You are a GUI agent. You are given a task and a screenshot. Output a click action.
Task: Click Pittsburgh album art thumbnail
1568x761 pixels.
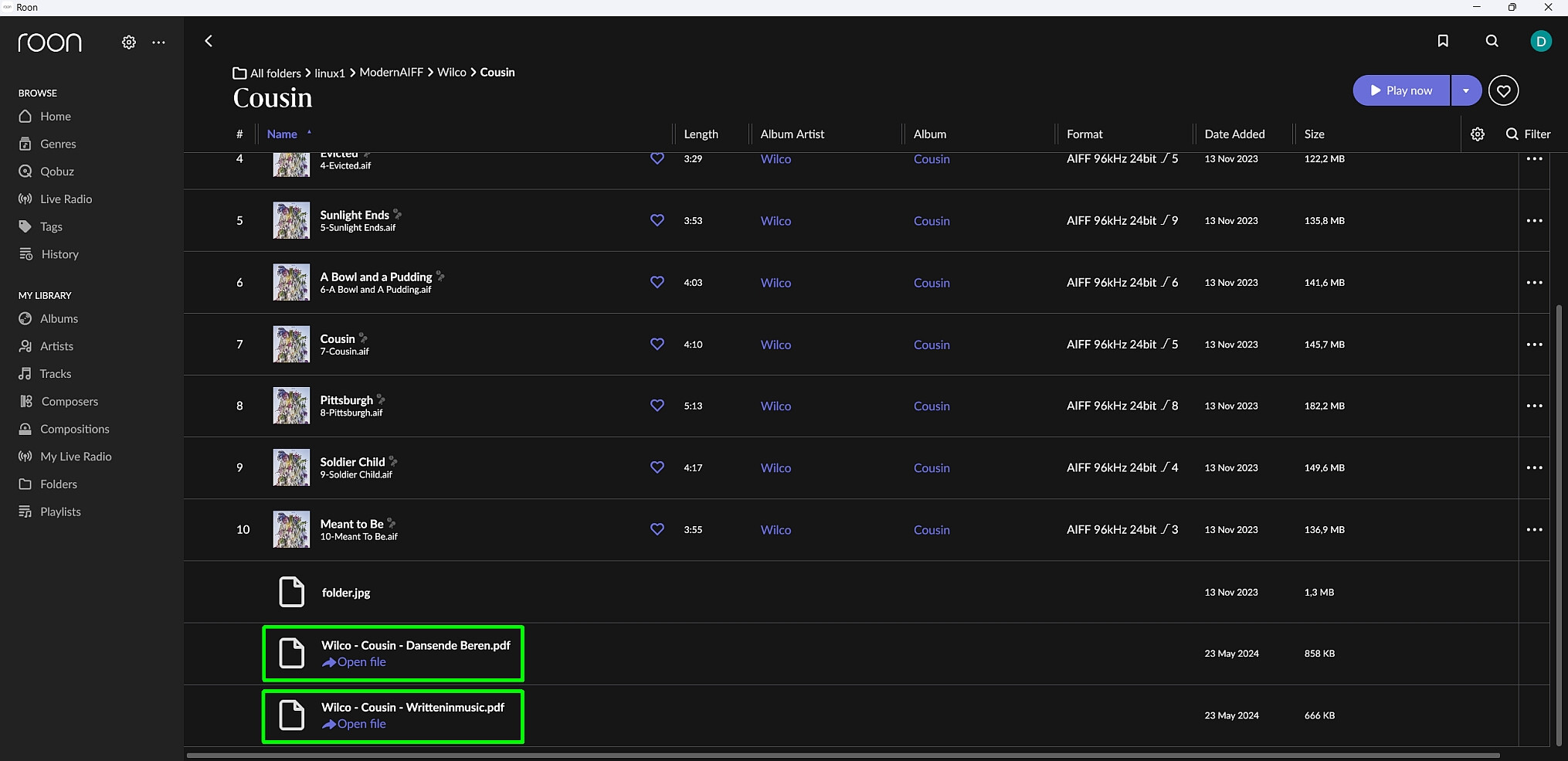pyautogui.click(x=291, y=406)
